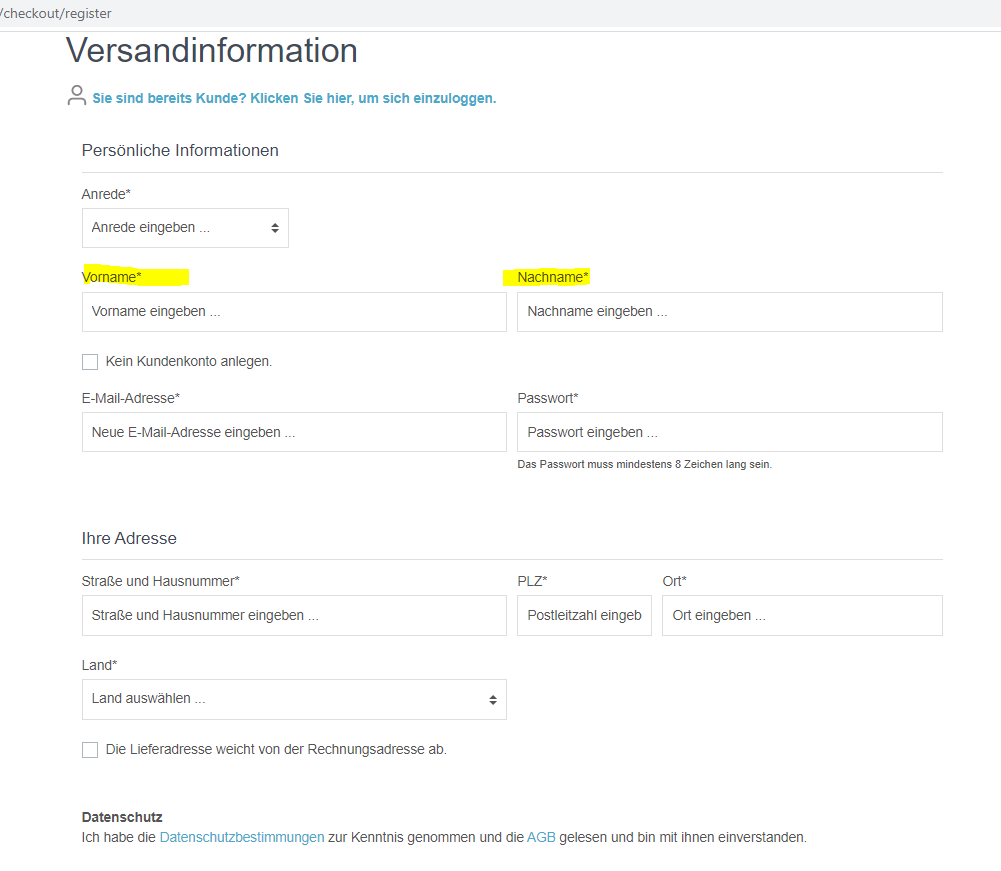The height and width of the screenshot is (871, 1001).
Task: Focus the Straße und Hausnummer field
Action: 294,616
